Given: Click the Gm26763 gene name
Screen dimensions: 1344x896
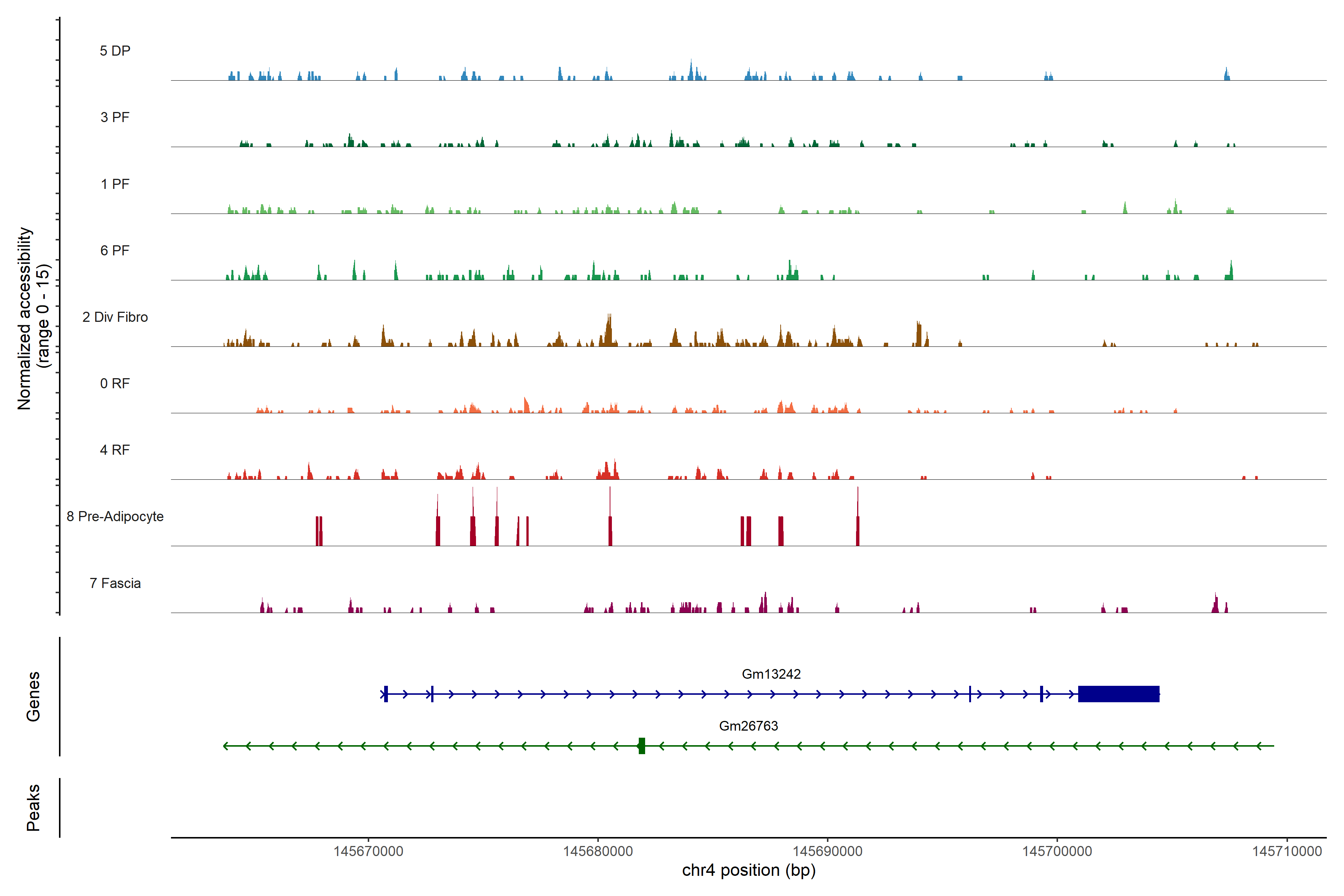Looking at the screenshot, I should (x=748, y=726).
